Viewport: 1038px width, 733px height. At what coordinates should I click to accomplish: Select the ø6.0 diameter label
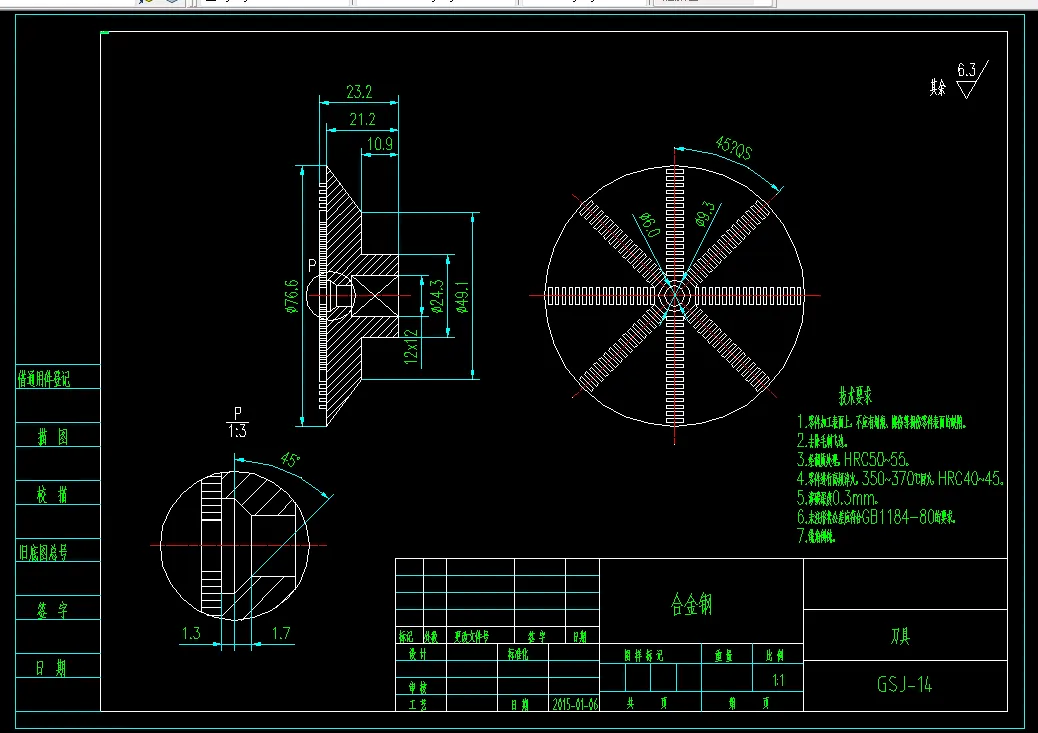(x=649, y=224)
